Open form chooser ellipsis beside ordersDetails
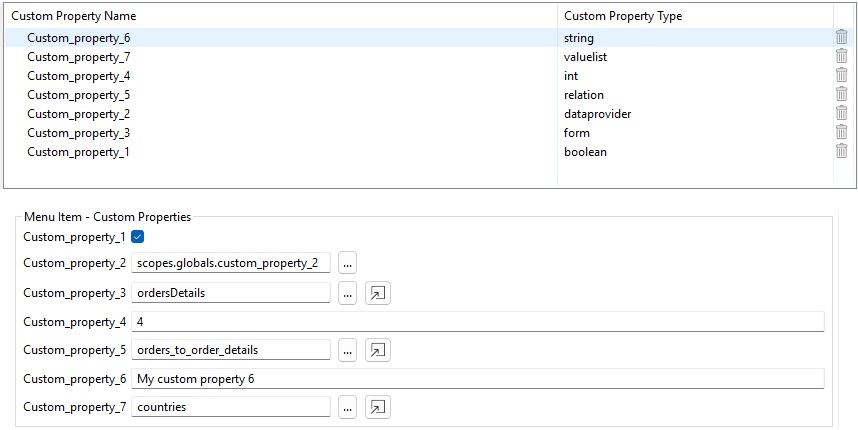Screen dimensions: 858x430 click(347, 293)
